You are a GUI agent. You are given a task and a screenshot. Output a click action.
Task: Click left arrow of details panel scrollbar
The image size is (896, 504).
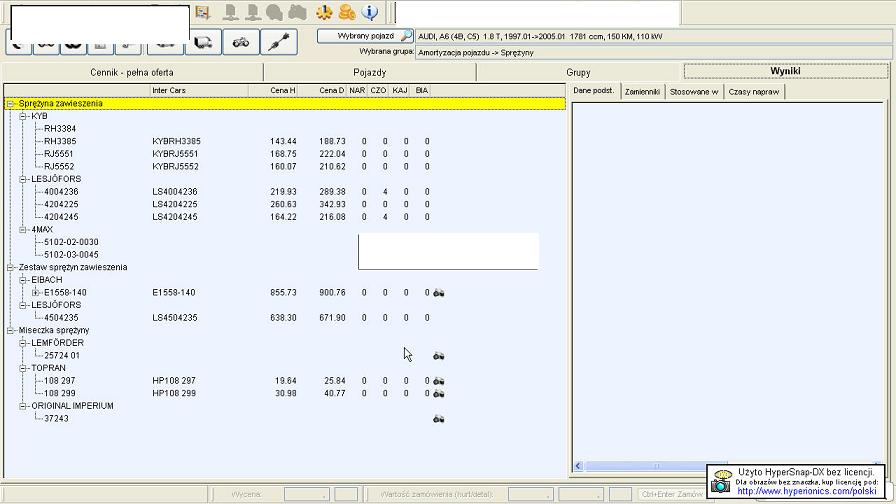click(x=578, y=466)
